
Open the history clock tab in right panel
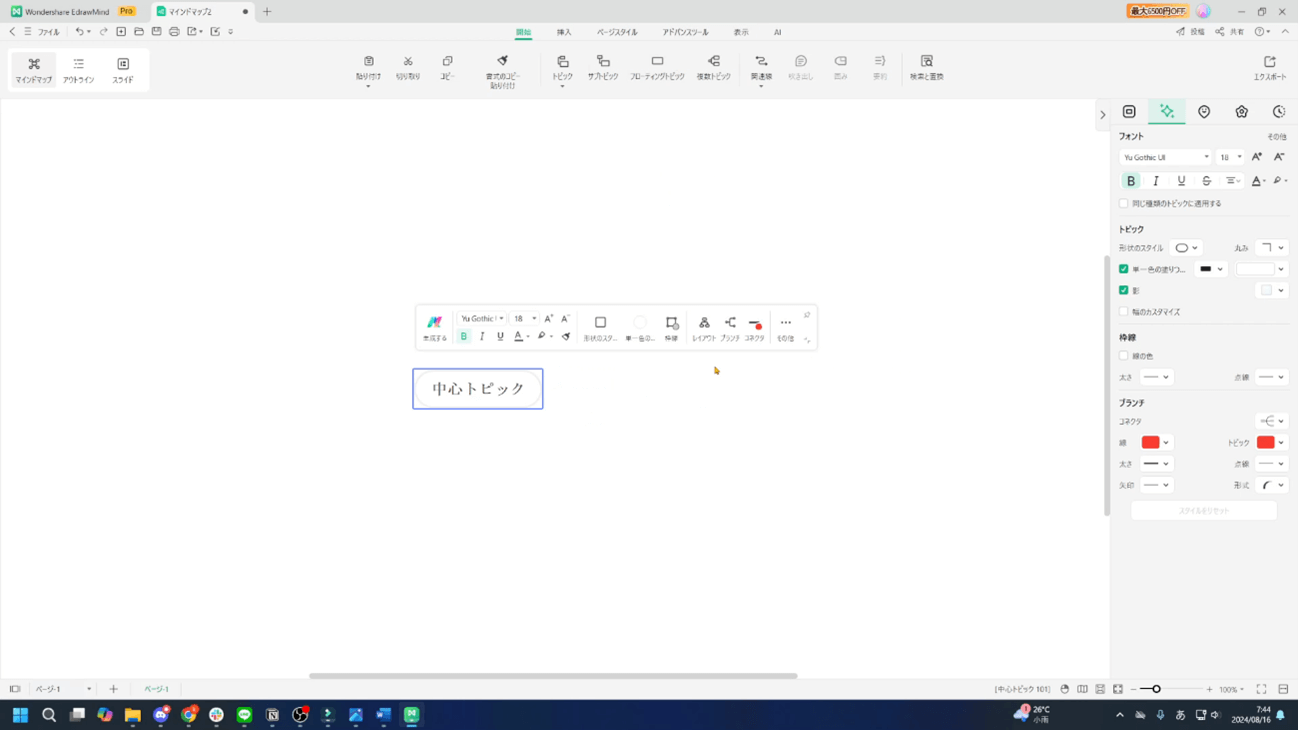point(1279,112)
